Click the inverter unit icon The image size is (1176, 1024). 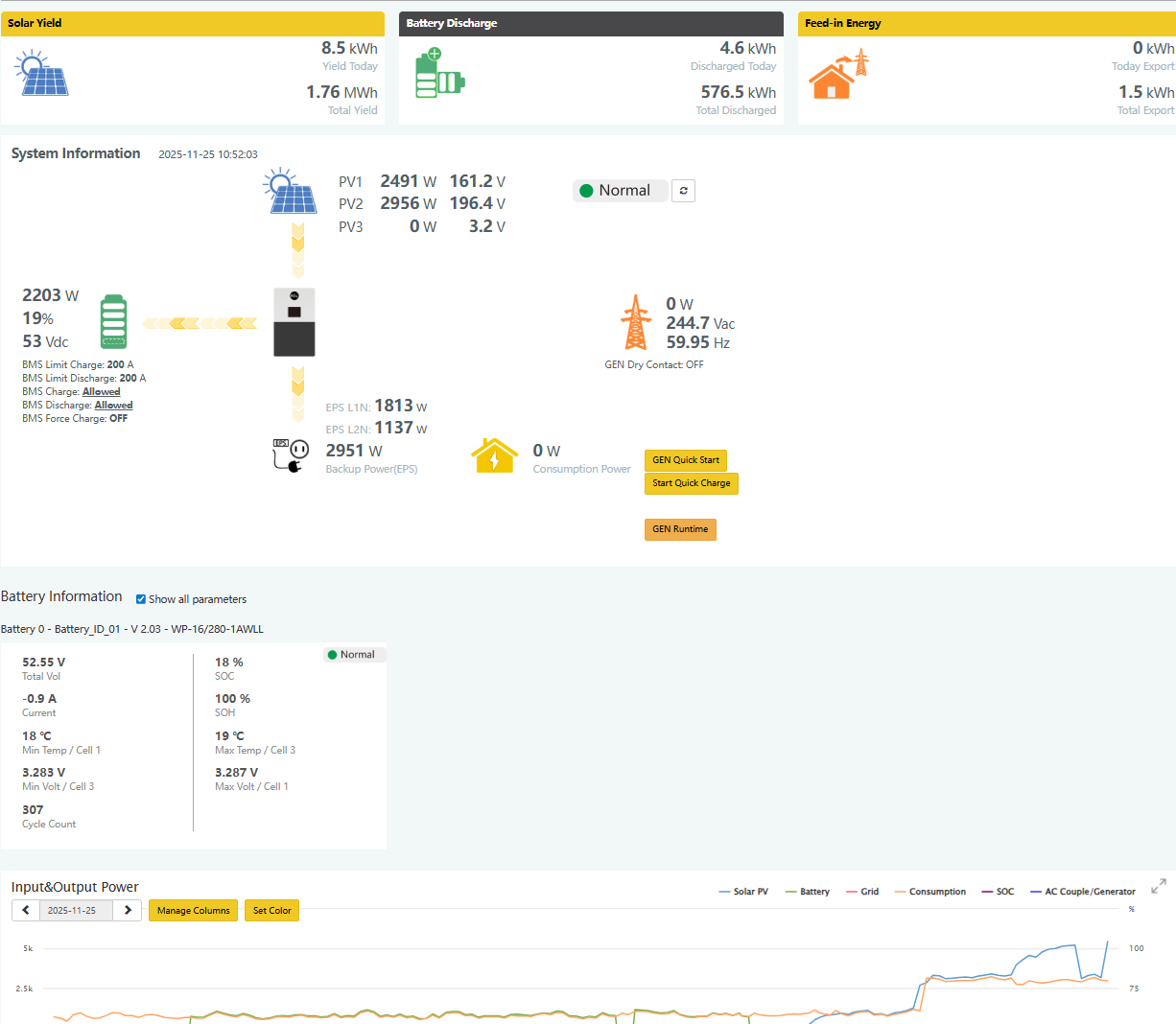(294, 322)
